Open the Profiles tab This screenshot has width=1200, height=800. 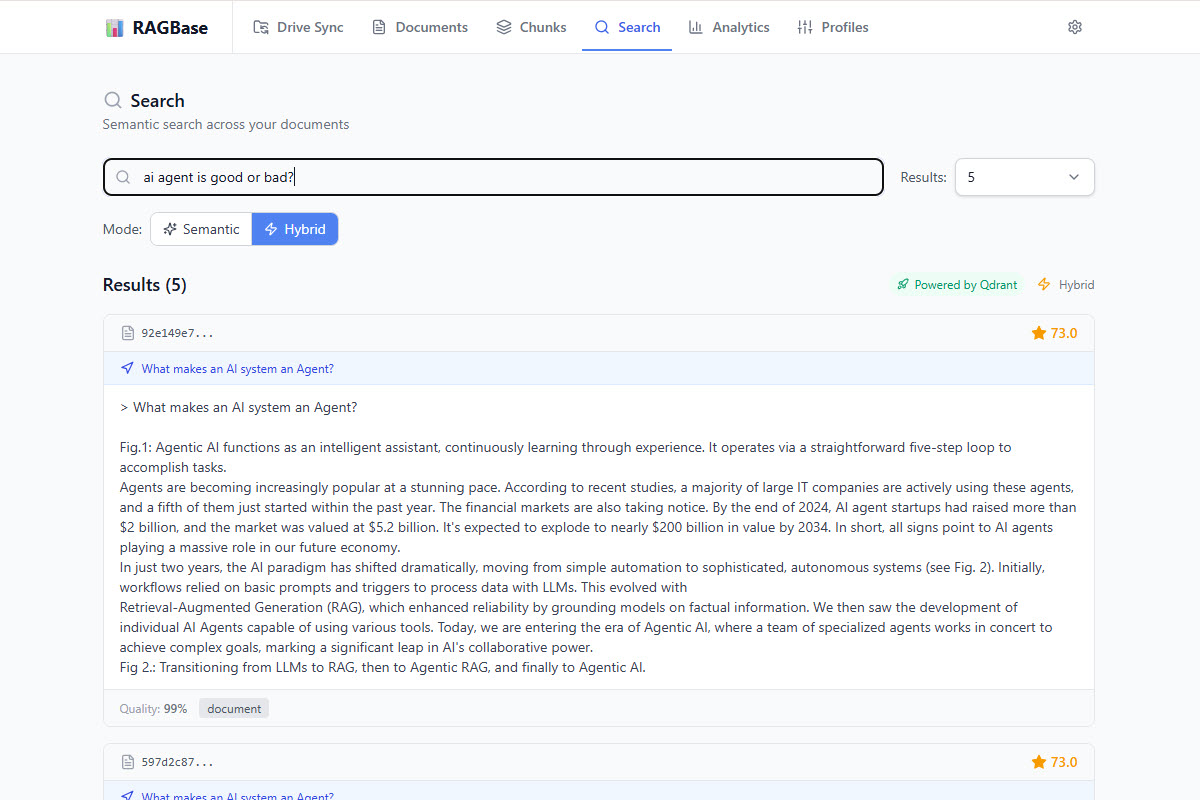(x=833, y=27)
